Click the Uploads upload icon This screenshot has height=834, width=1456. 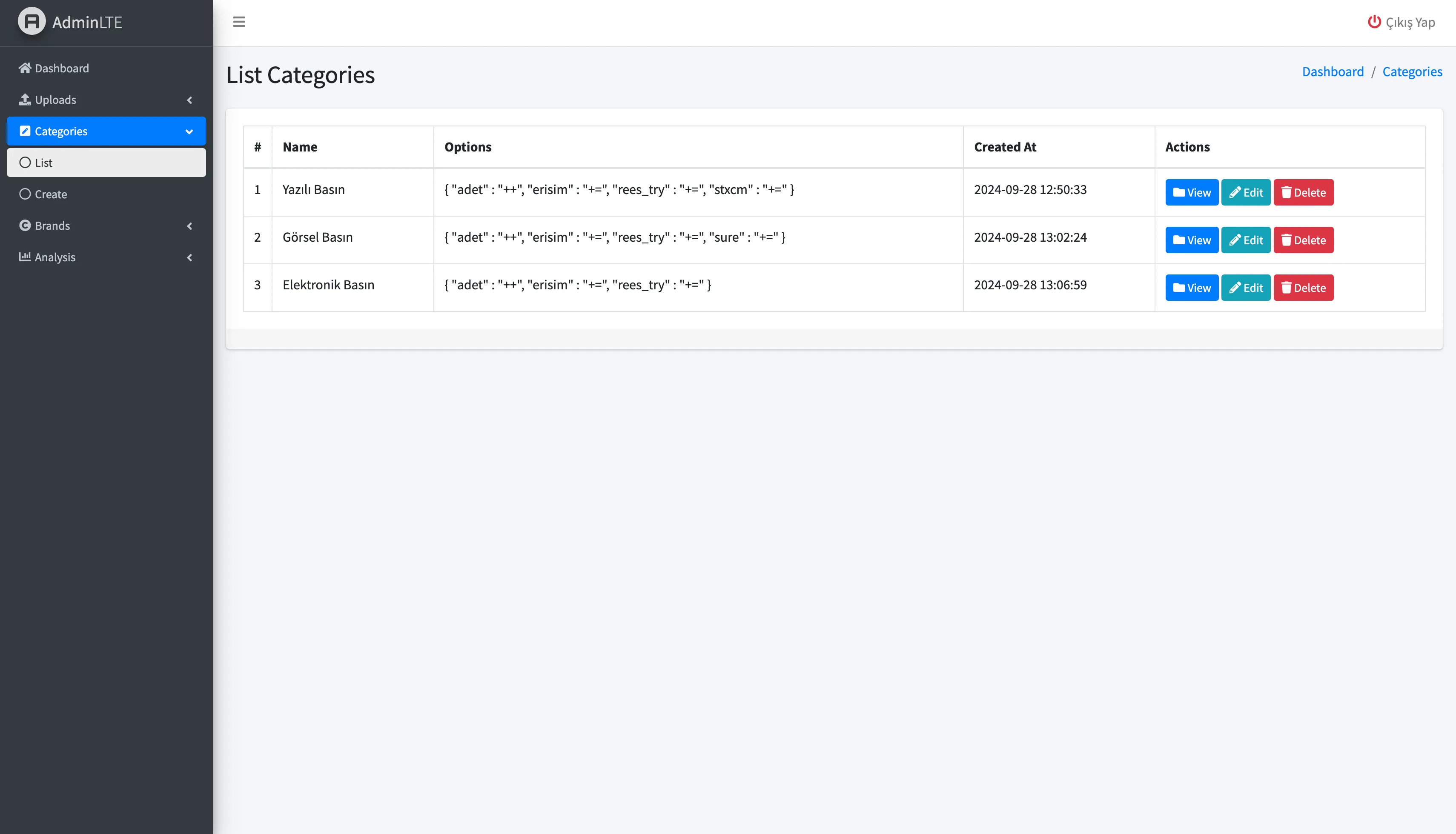click(25, 100)
